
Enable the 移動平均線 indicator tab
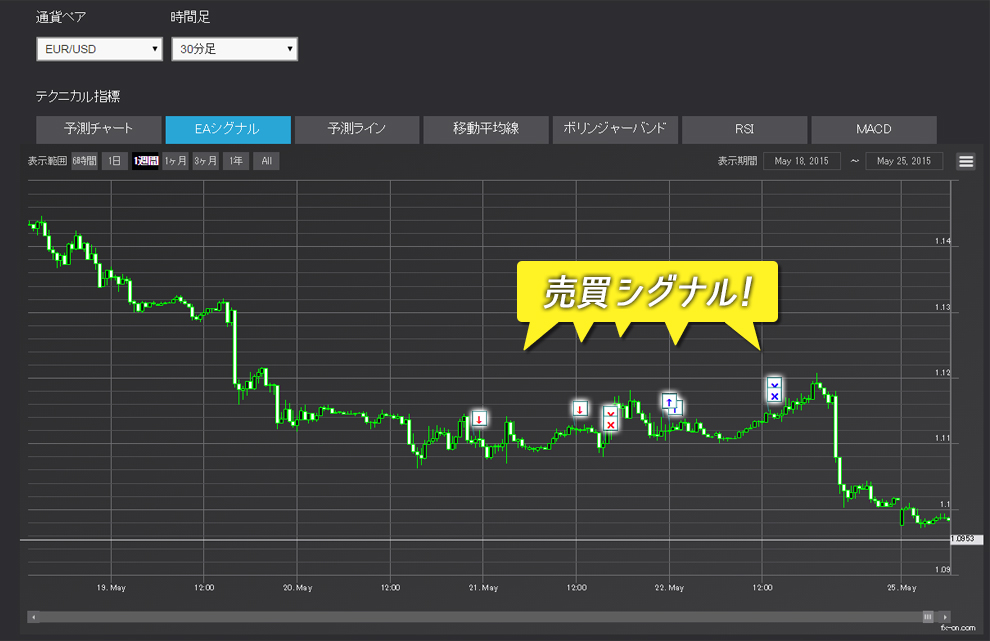486,129
